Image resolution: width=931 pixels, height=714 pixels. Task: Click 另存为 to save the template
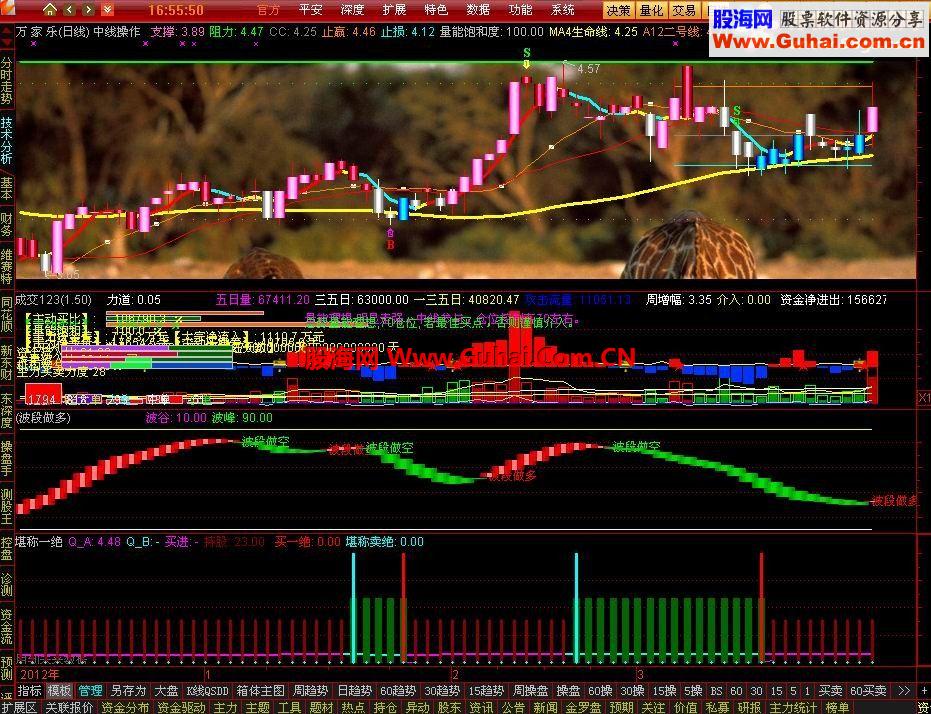(128, 691)
